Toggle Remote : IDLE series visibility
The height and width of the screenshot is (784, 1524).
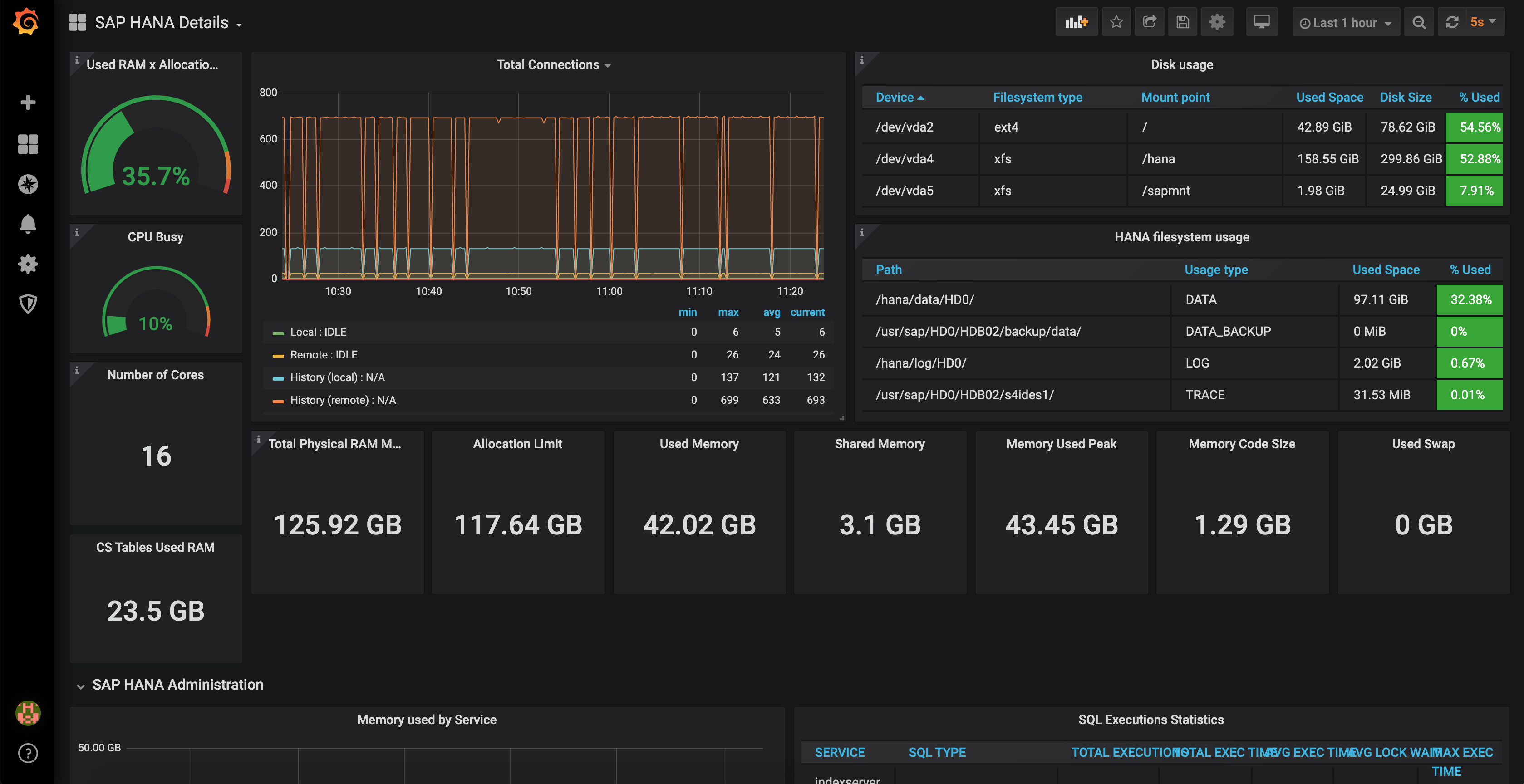(323, 355)
